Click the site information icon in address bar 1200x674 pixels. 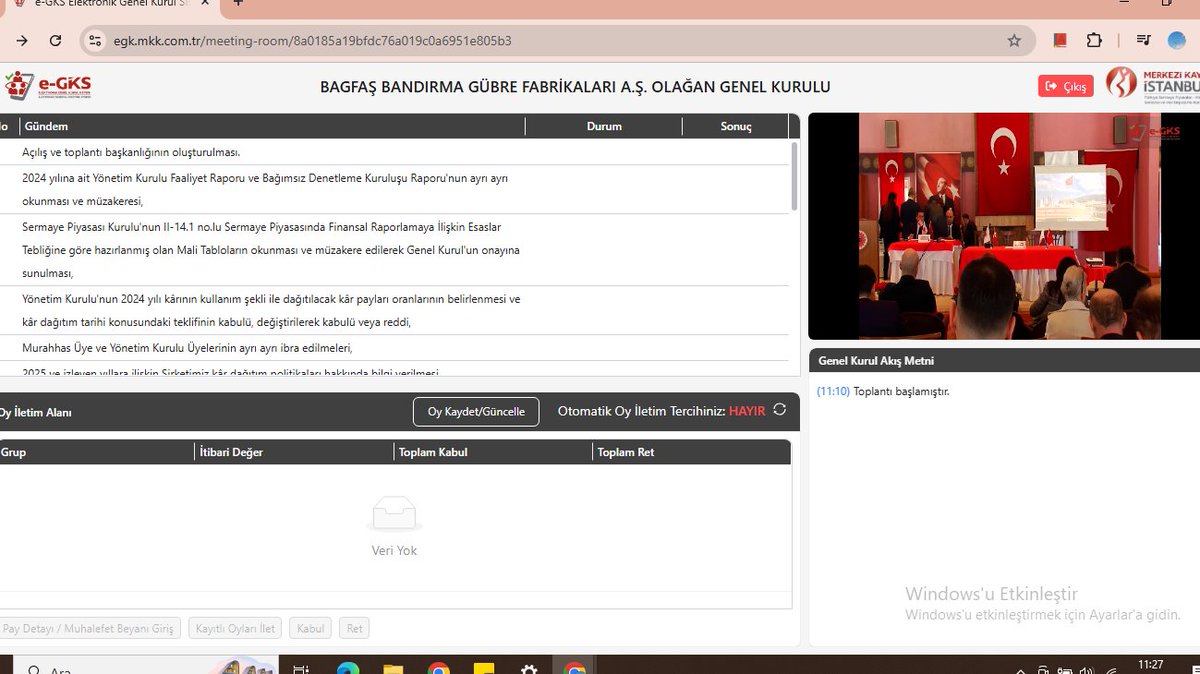click(x=95, y=41)
